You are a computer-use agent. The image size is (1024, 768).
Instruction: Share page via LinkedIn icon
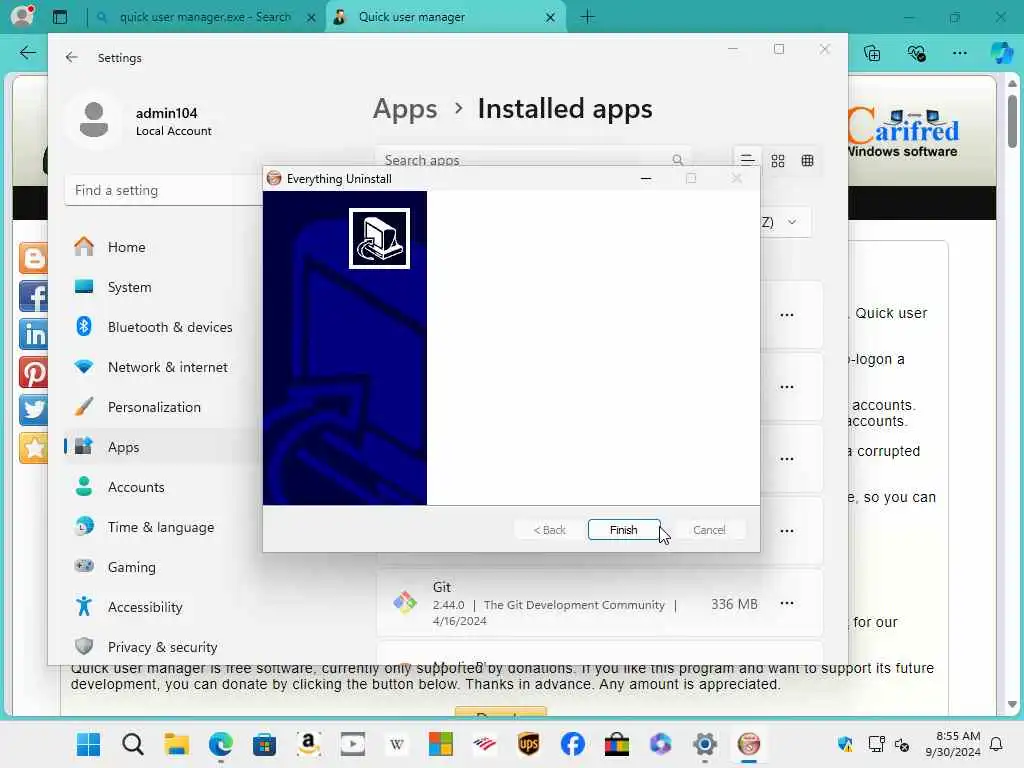click(x=33, y=334)
